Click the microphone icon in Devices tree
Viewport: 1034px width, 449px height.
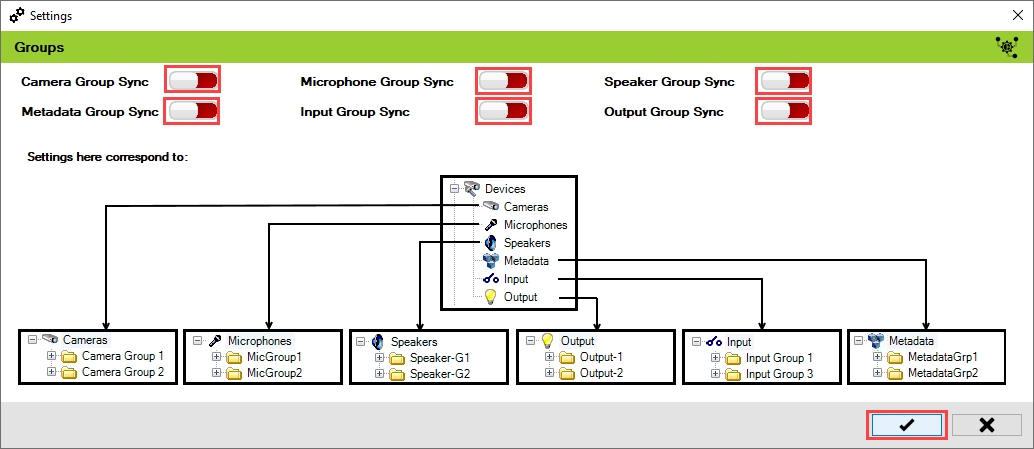490,225
